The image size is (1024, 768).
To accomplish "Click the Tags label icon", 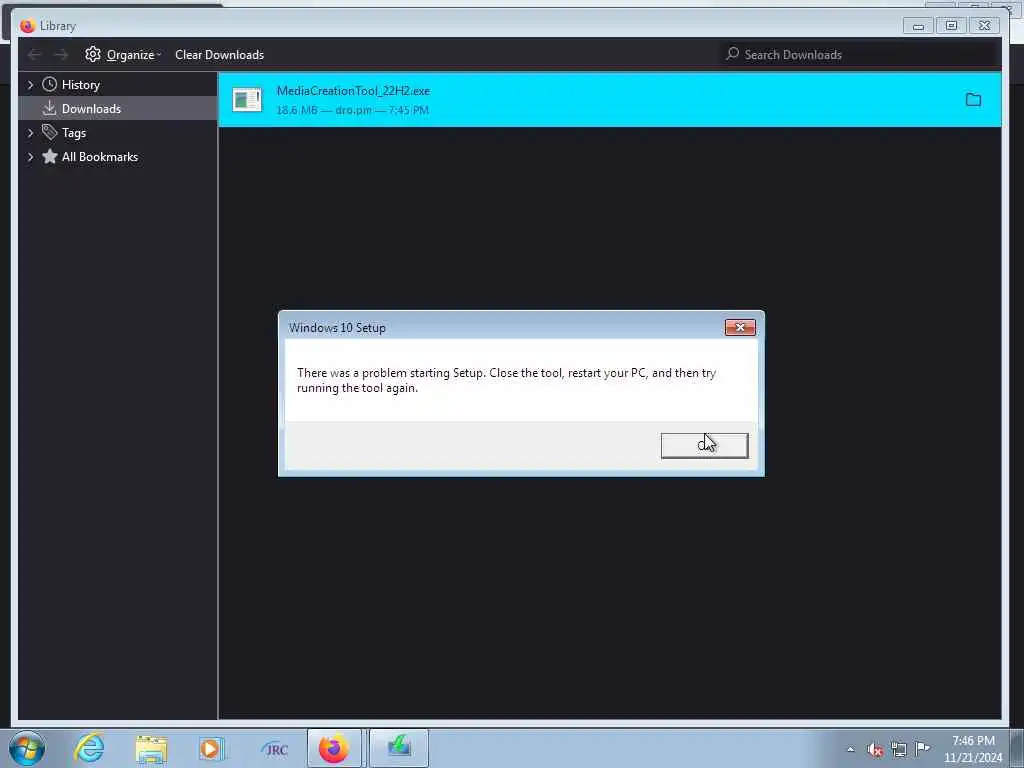I will 50,132.
